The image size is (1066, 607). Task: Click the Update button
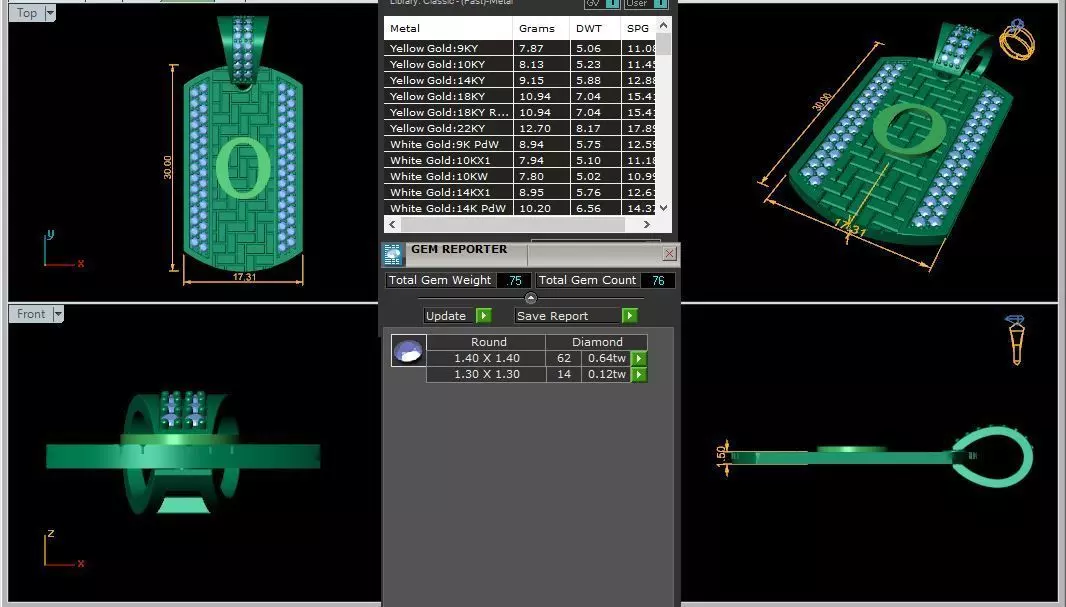tap(449, 315)
